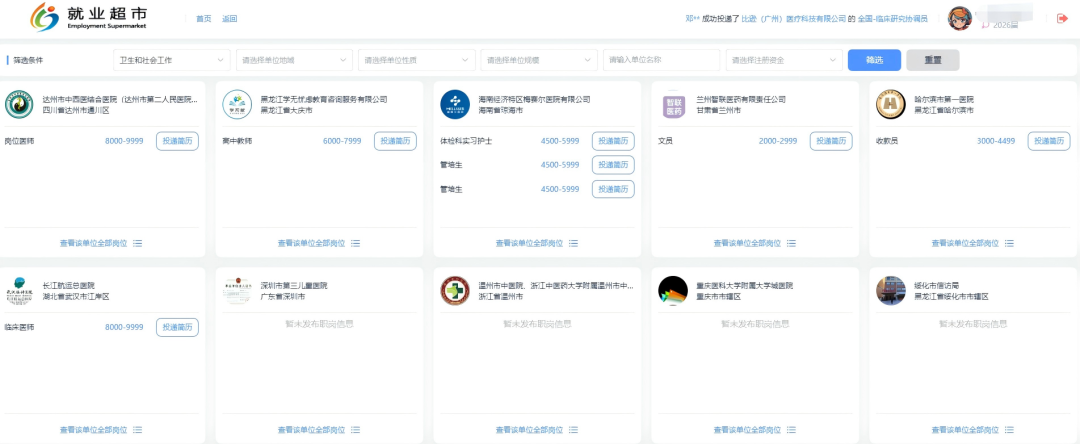This screenshot has height=444, width=1080.
Task: Expand the 请选择注册资金 dropdown
Action: pyautogui.click(x=783, y=60)
